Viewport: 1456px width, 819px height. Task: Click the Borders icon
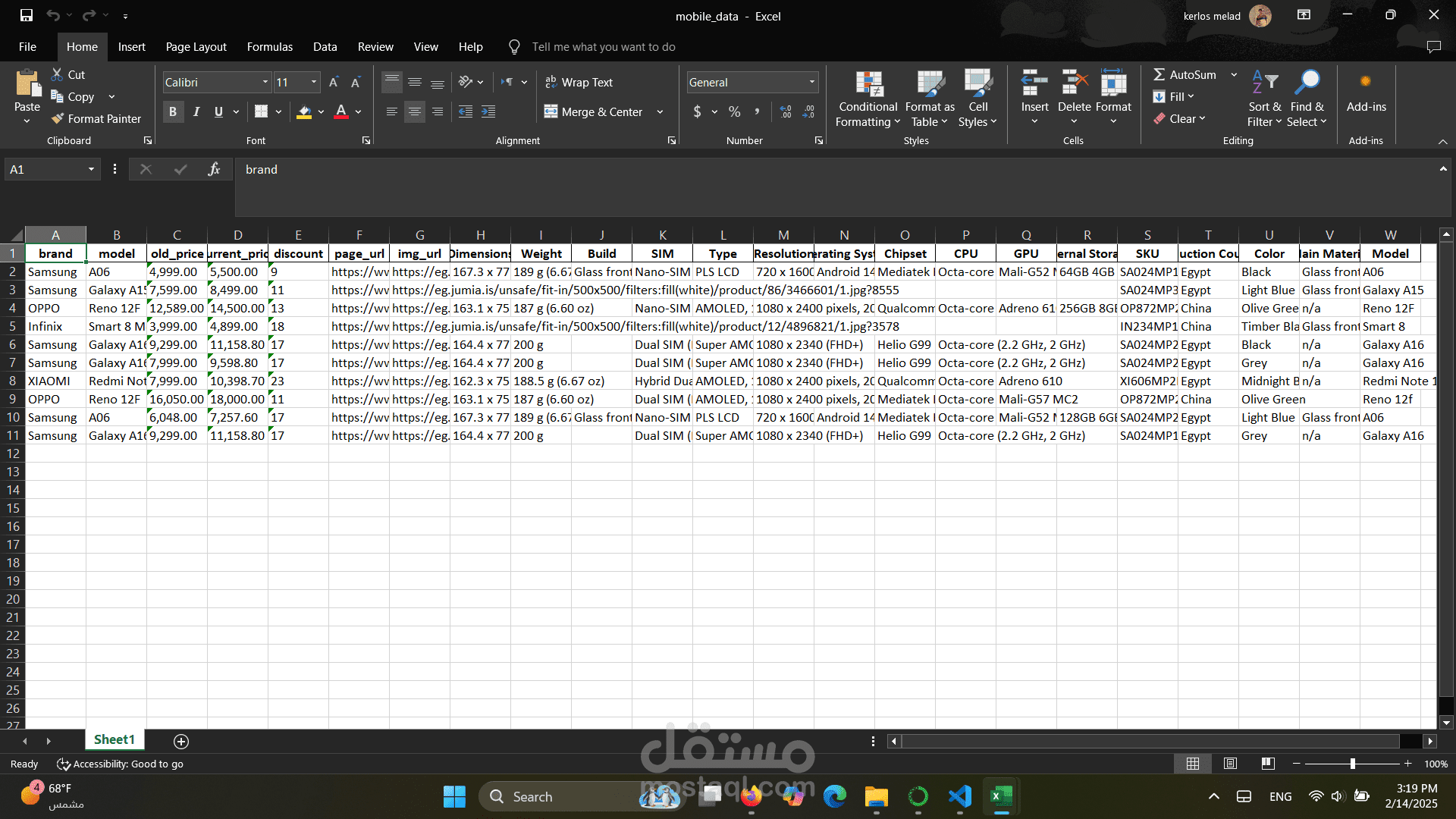(261, 112)
